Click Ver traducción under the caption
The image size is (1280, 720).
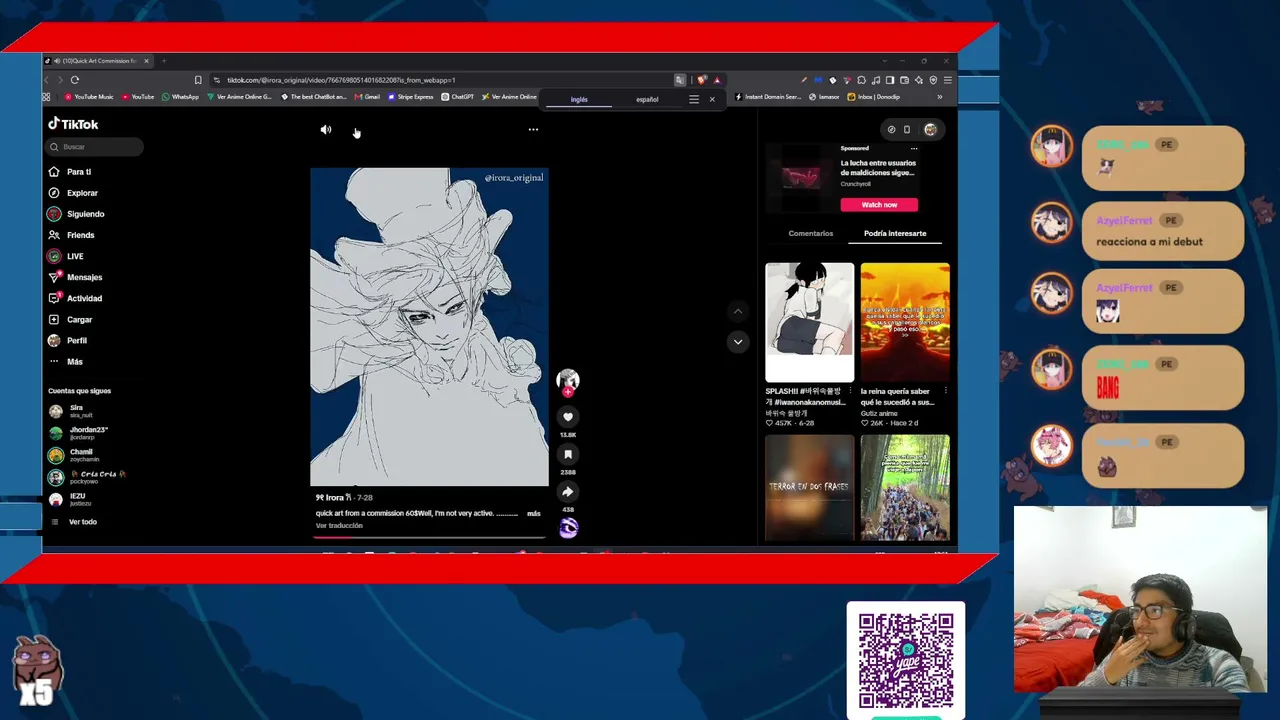click(x=339, y=526)
